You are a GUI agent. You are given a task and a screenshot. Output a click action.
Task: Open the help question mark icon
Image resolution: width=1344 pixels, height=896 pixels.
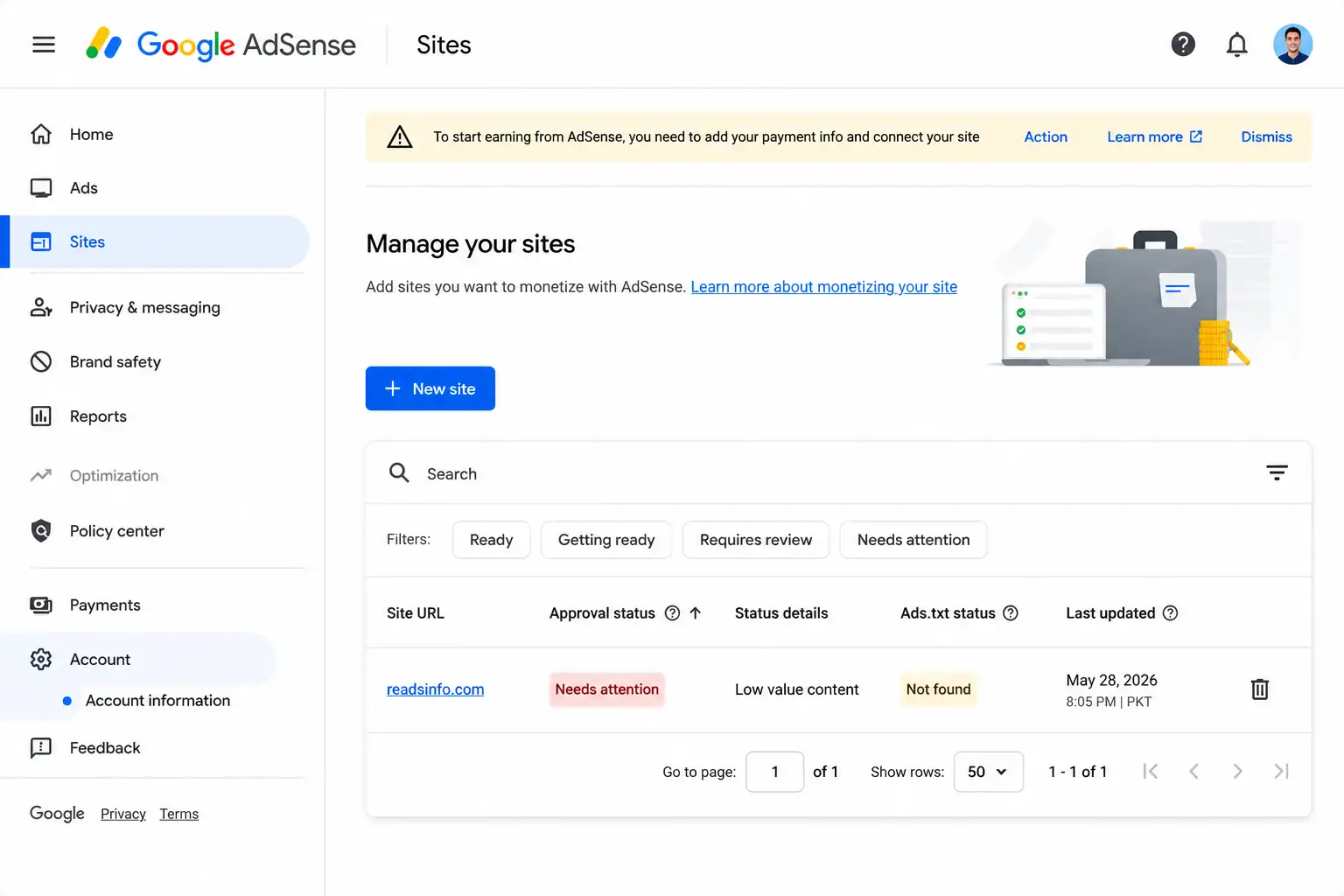point(1183,45)
